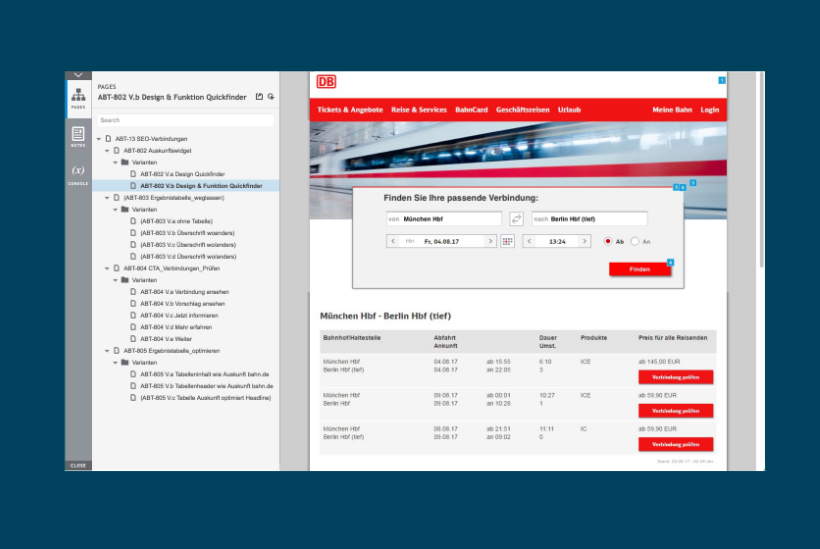The image size is (820, 549).
Task: Open the calendar date picker icon
Action: [508, 241]
